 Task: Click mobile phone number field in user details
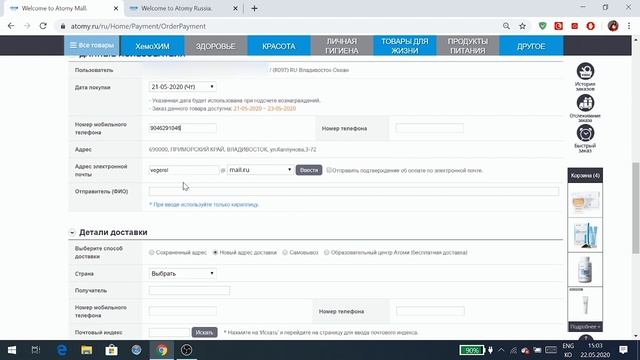[182, 128]
